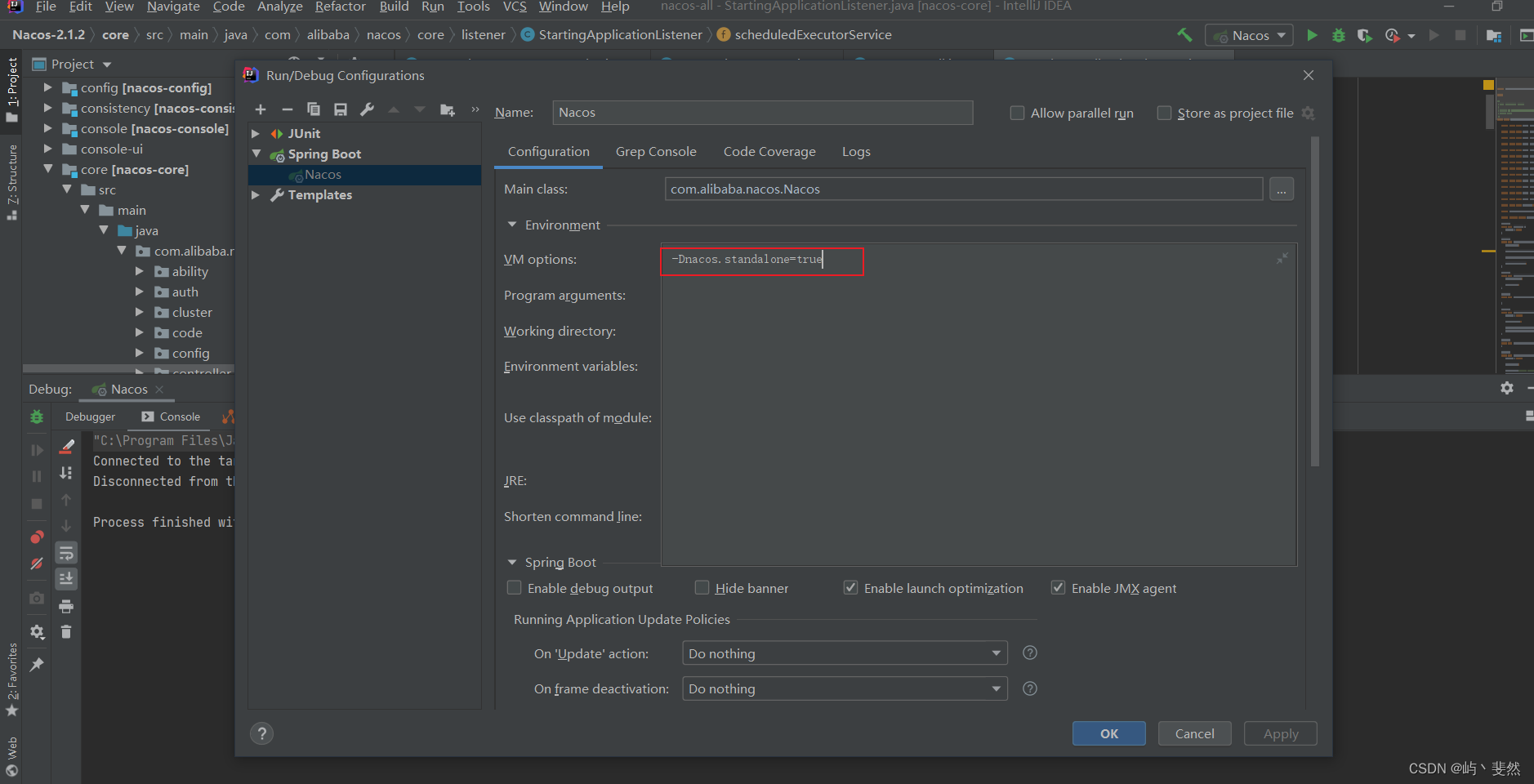Image resolution: width=1534 pixels, height=784 pixels.
Task: Open On frame deactivation dropdown
Action: click(845, 688)
